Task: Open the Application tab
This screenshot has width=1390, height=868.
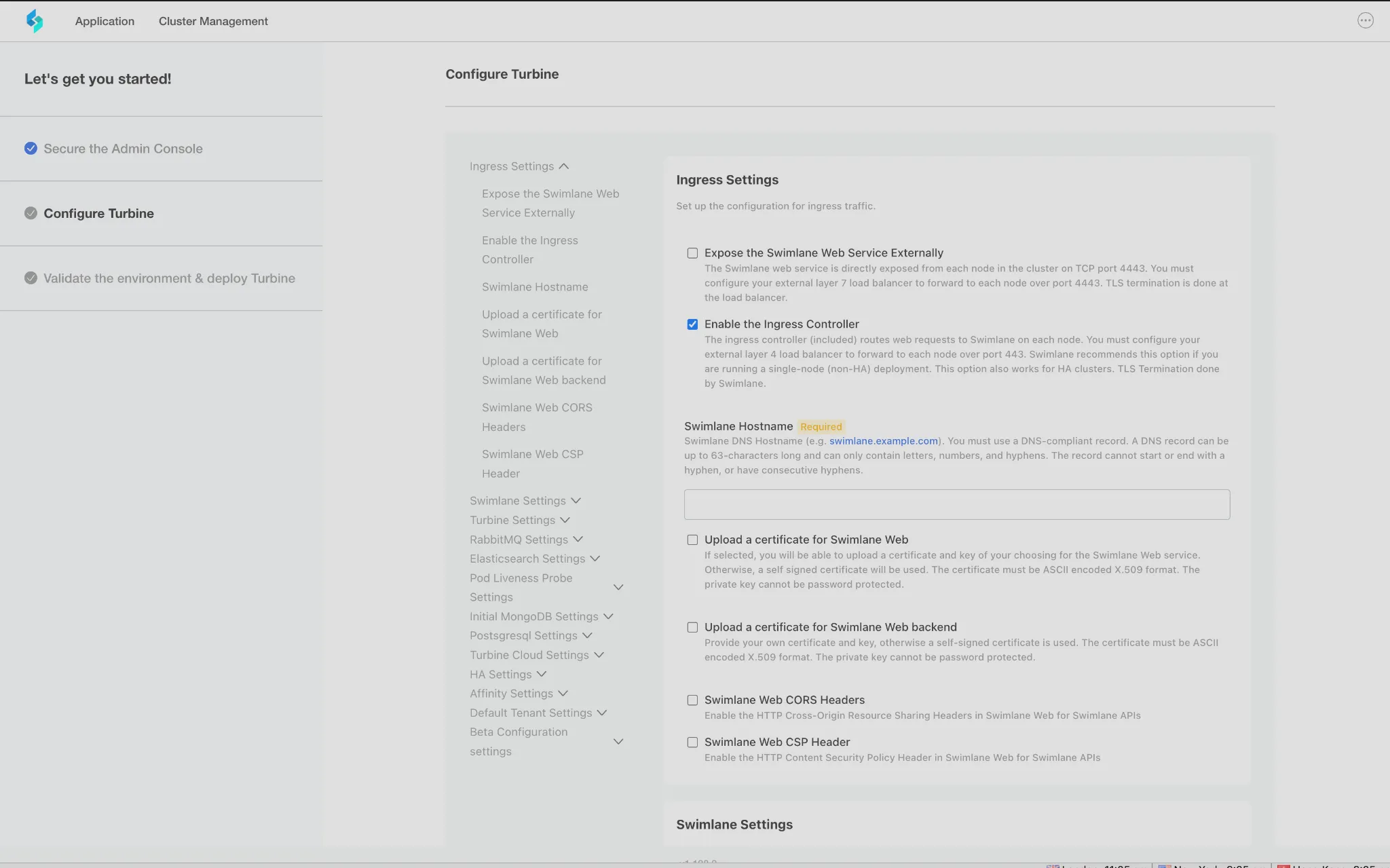Action: point(105,21)
